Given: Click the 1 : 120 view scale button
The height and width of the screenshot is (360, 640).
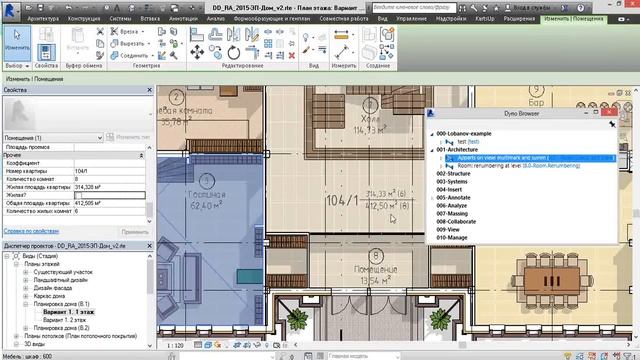Looking at the screenshot, I should pyautogui.click(x=176, y=345).
